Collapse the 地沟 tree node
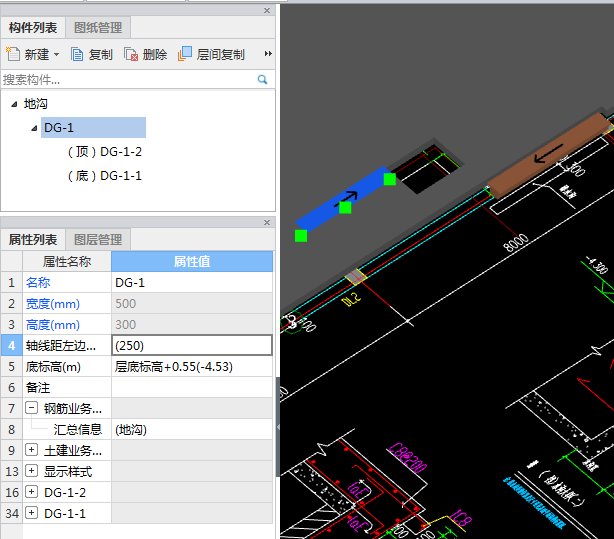This screenshot has width=614, height=539. tap(14, 104)
